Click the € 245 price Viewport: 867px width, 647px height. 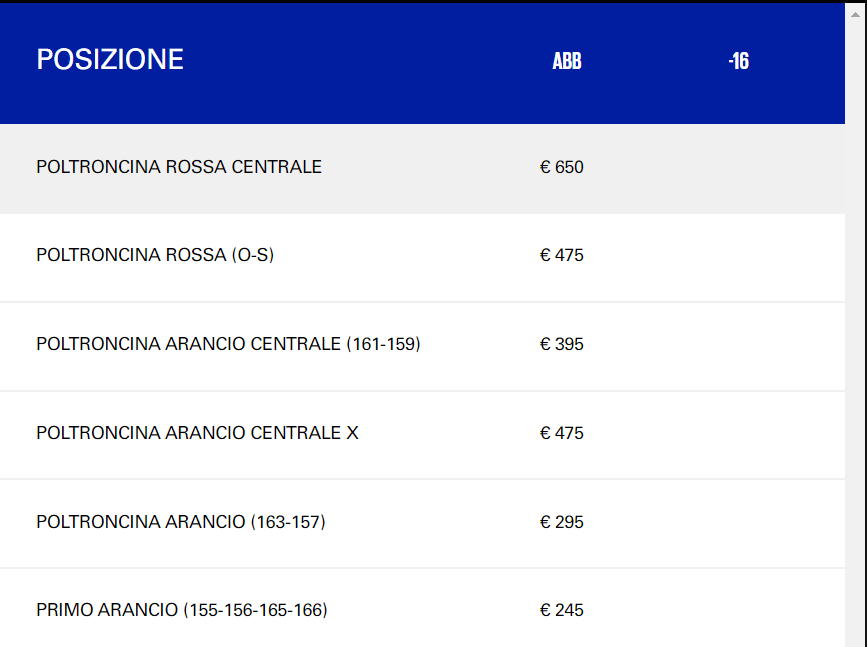click(x=562, y=610)
